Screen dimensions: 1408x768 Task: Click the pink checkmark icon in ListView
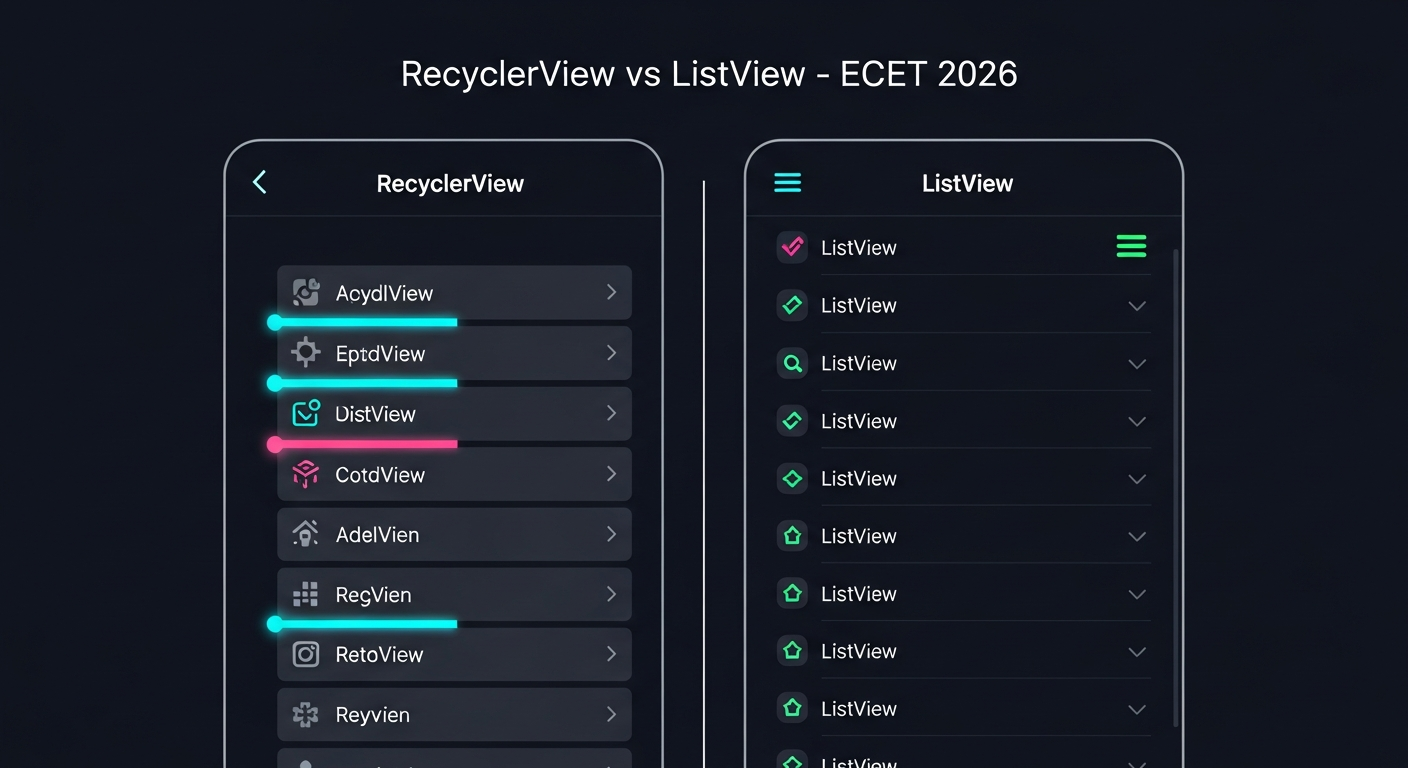coord(792,247)
